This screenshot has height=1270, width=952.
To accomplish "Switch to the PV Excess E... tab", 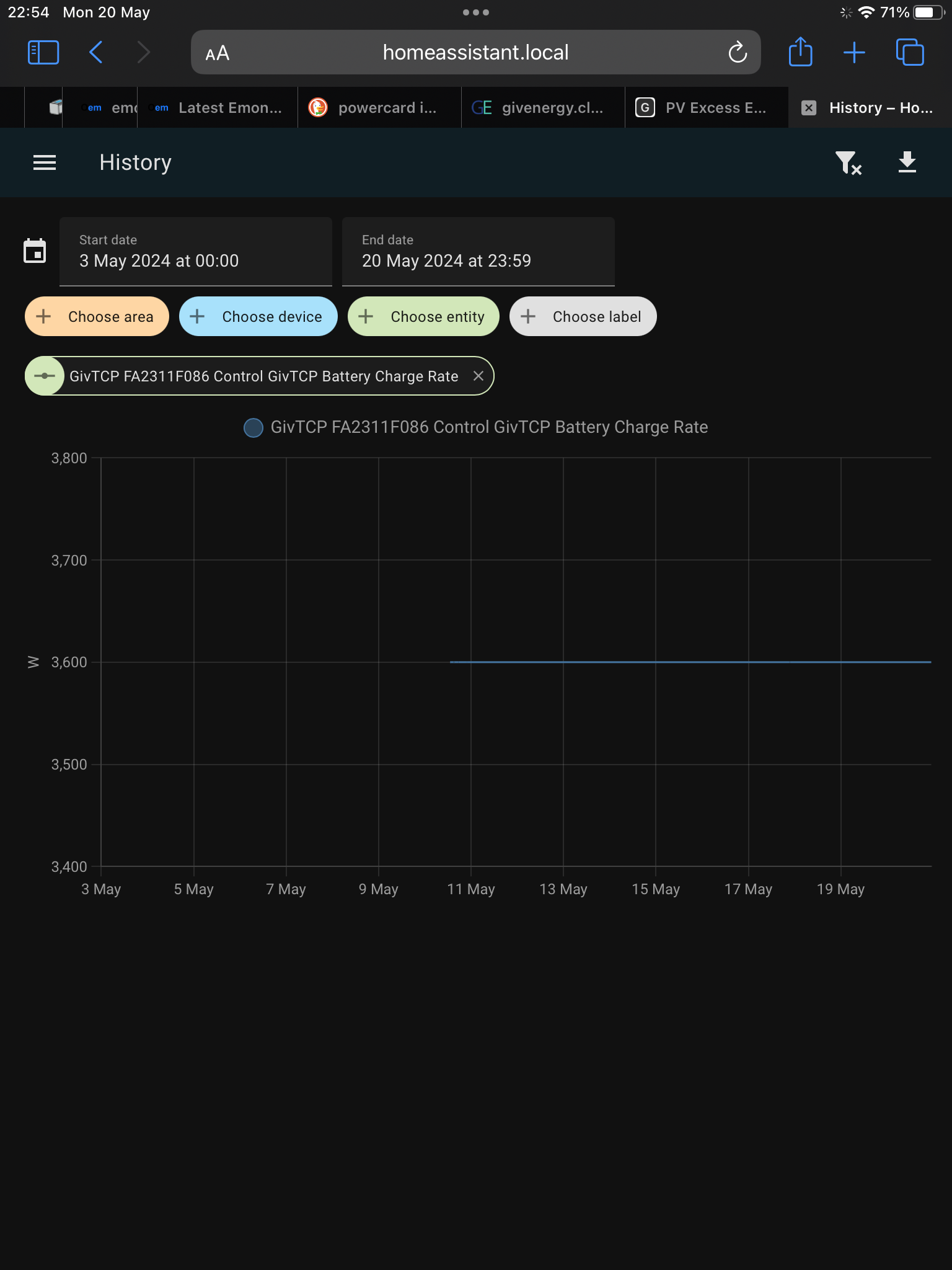I will tap(707, 108).
